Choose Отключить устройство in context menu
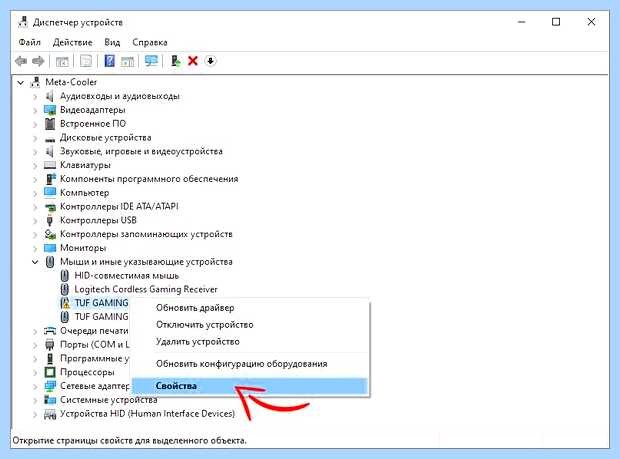Screen dimensions: 620x459 [250, 325]
